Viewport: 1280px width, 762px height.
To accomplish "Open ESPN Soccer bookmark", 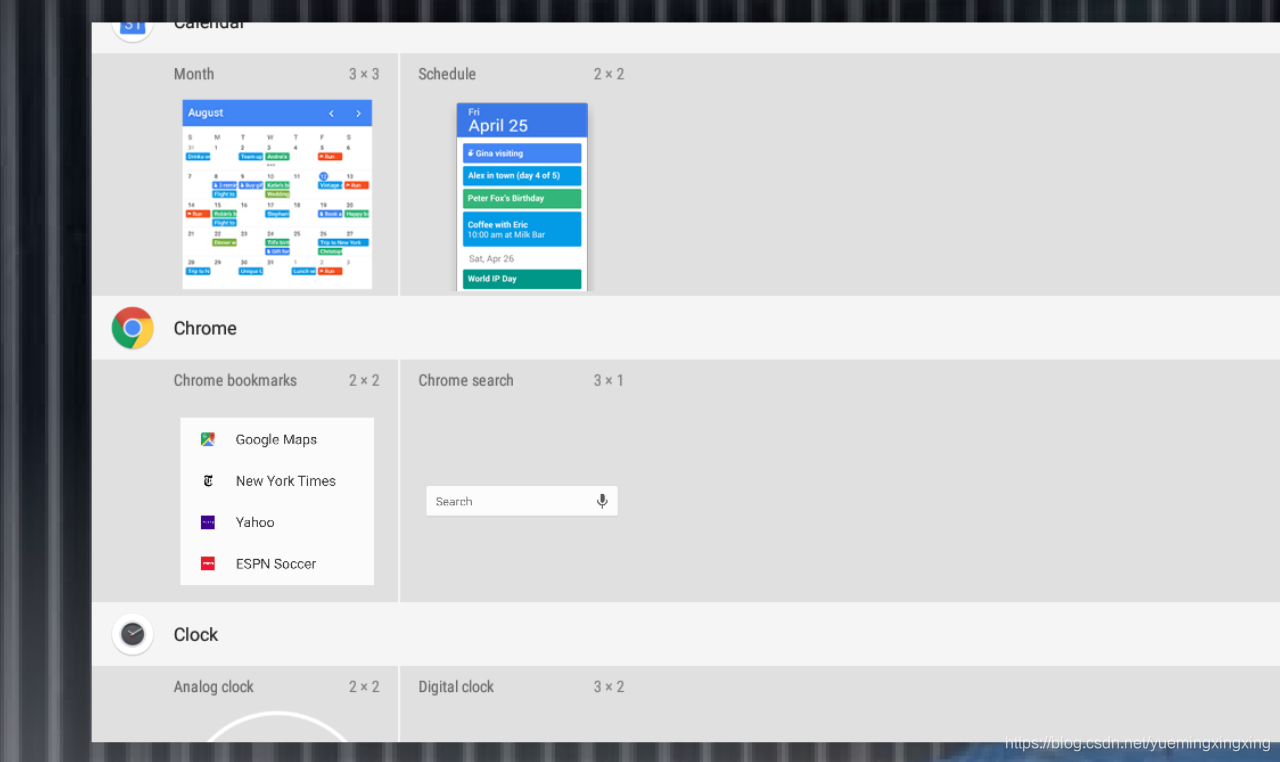I will pos(277,563).
